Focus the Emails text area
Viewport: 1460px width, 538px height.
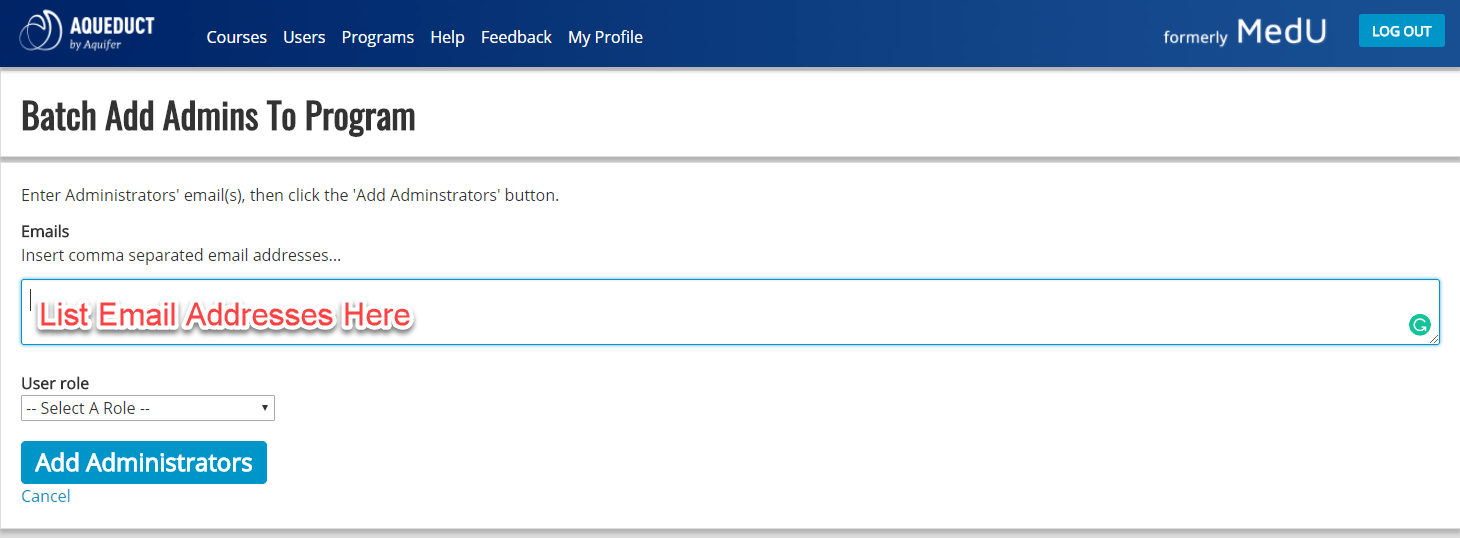click(x=730, y=312)
